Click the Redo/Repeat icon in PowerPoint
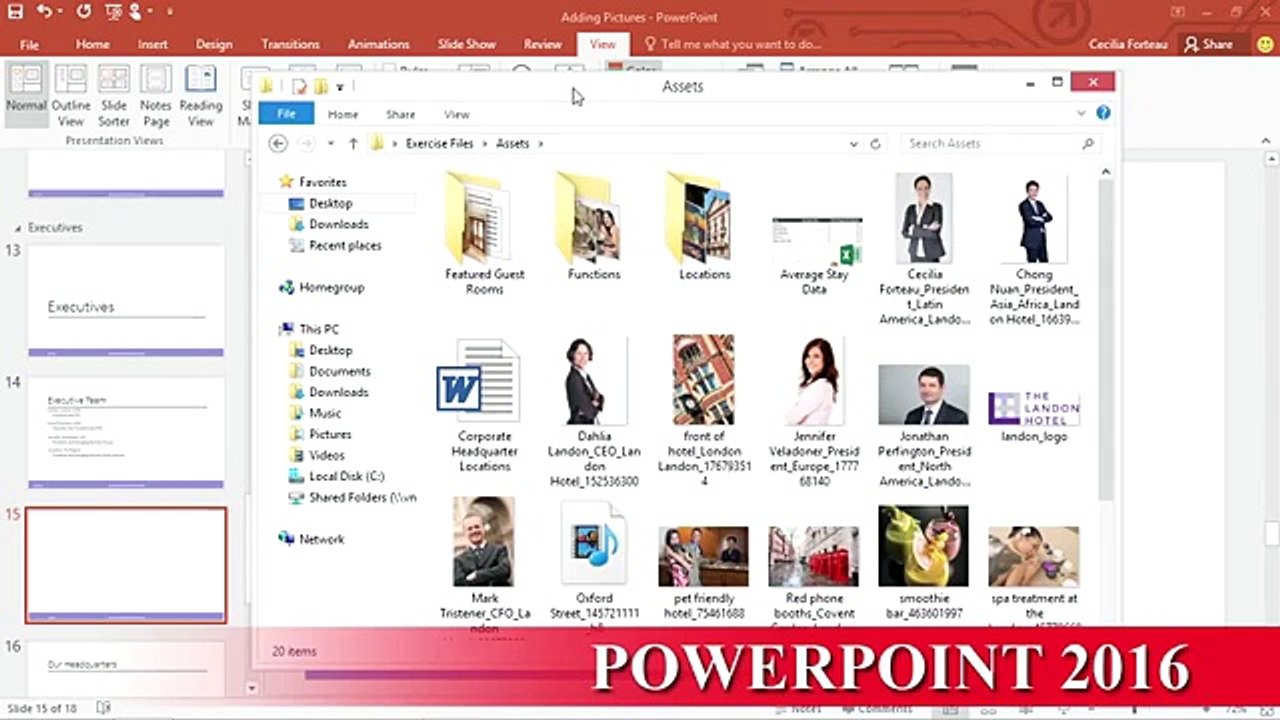This screenshot has height=720, width=1280. coord(83,12)
